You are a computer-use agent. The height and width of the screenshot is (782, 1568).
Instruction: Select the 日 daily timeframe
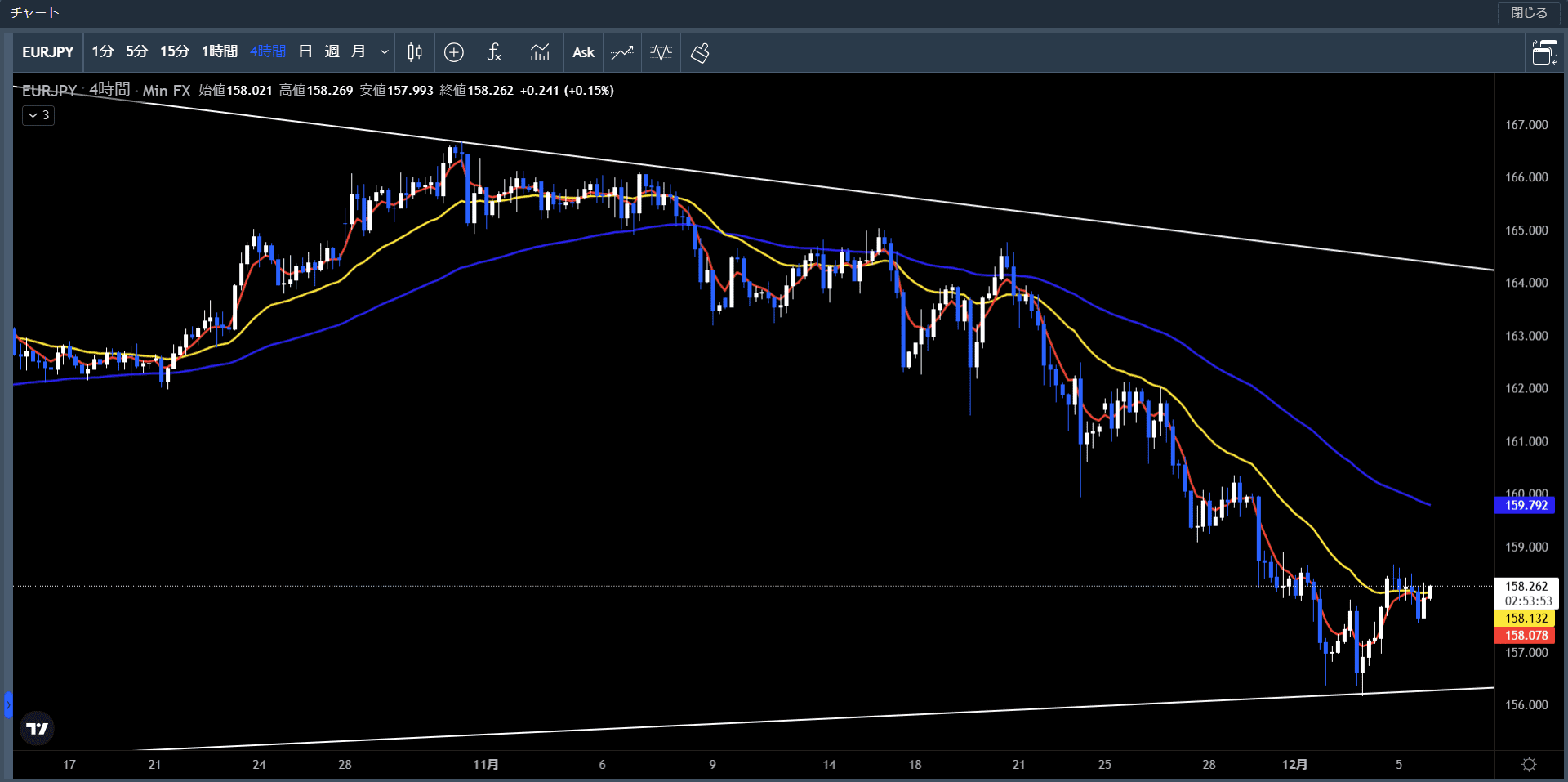click(305, 51)
